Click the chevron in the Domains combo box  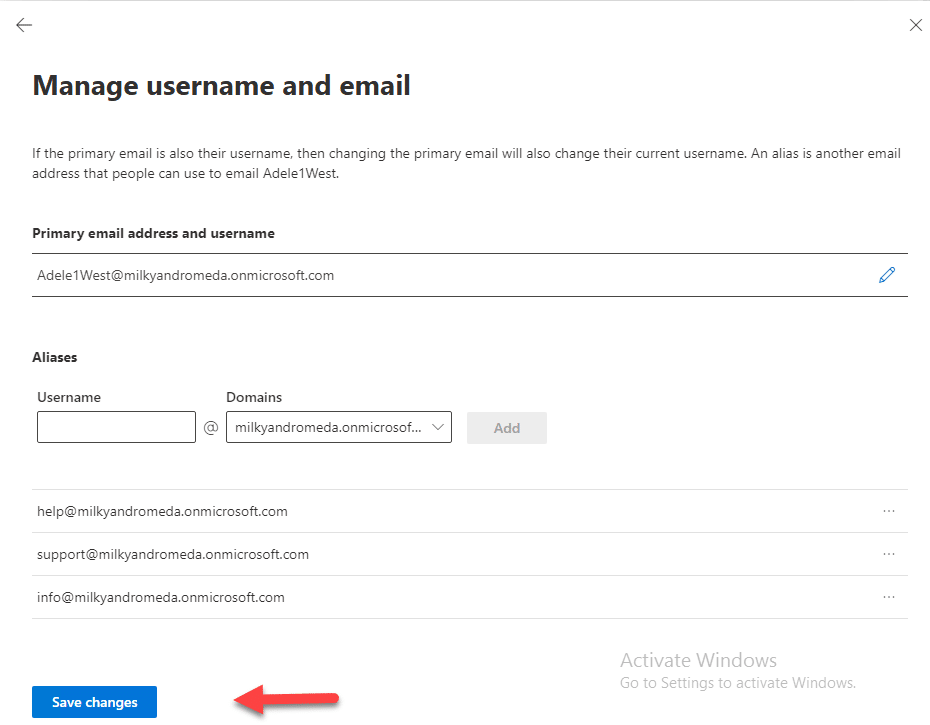438,427
